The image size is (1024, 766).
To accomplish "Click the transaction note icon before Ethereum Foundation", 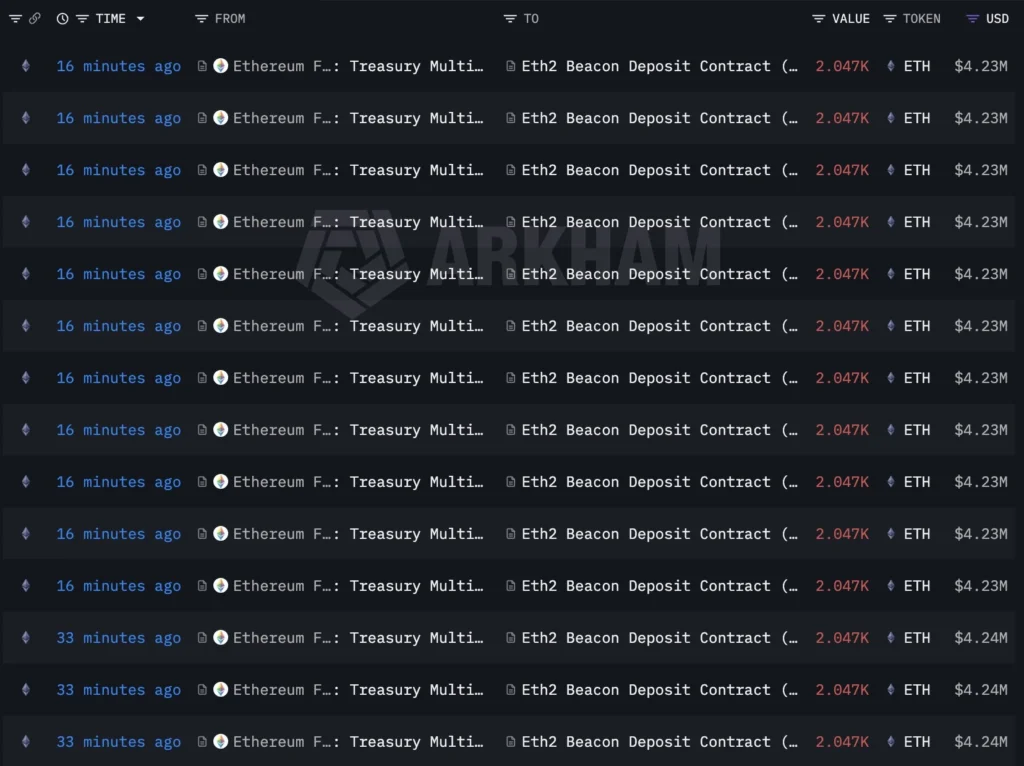I will [x=203, y=66].
